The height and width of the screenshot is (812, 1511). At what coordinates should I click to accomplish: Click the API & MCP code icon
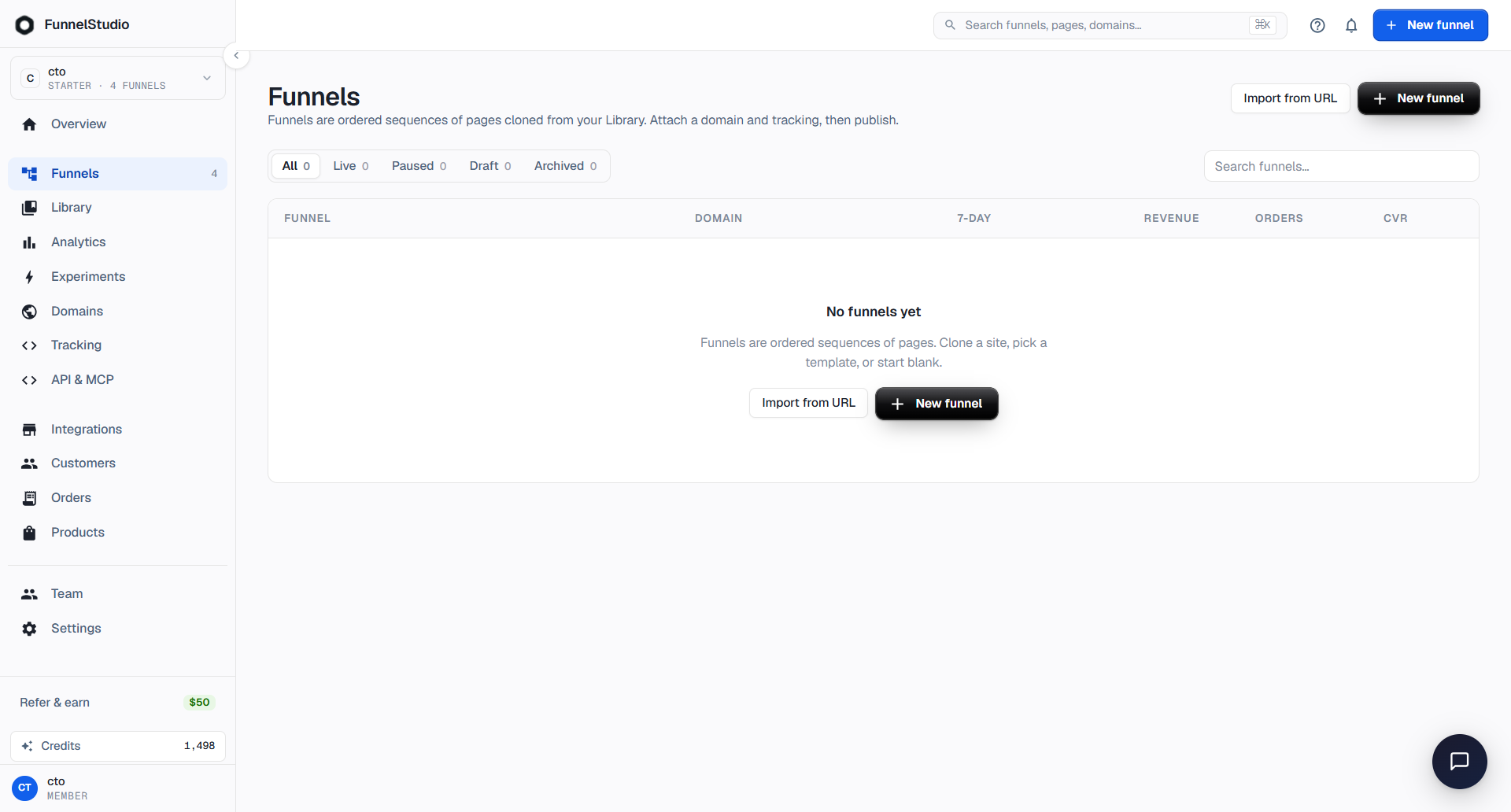(29, 380)
